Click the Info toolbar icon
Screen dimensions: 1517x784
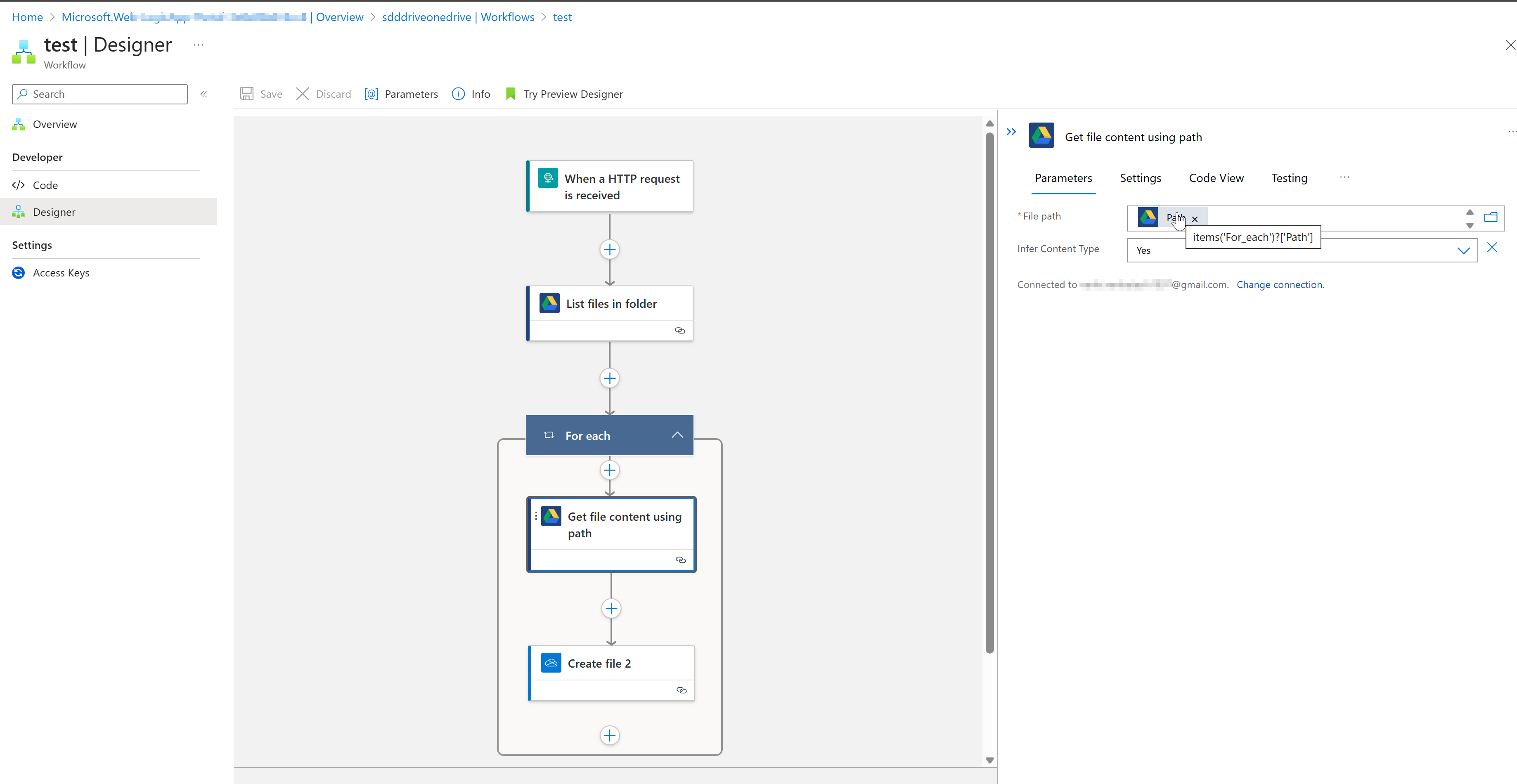458,94
